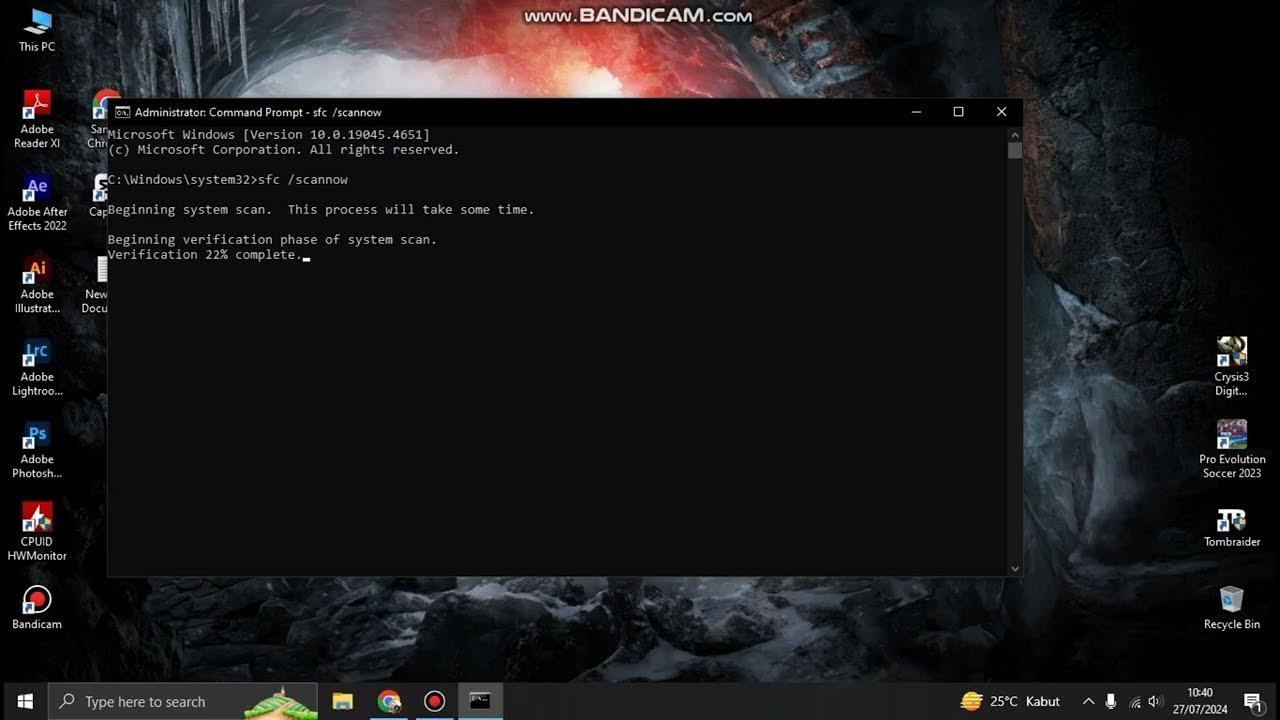The height and width of the screenshot is (720, 1280).
Task: Launch Adobe Illustrator desktop shortcut
Action: 37,285
